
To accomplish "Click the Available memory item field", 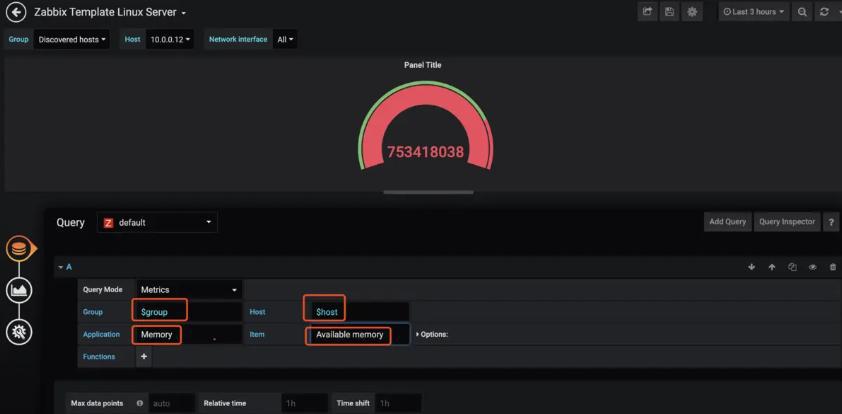I will click(x=349, y=335).
